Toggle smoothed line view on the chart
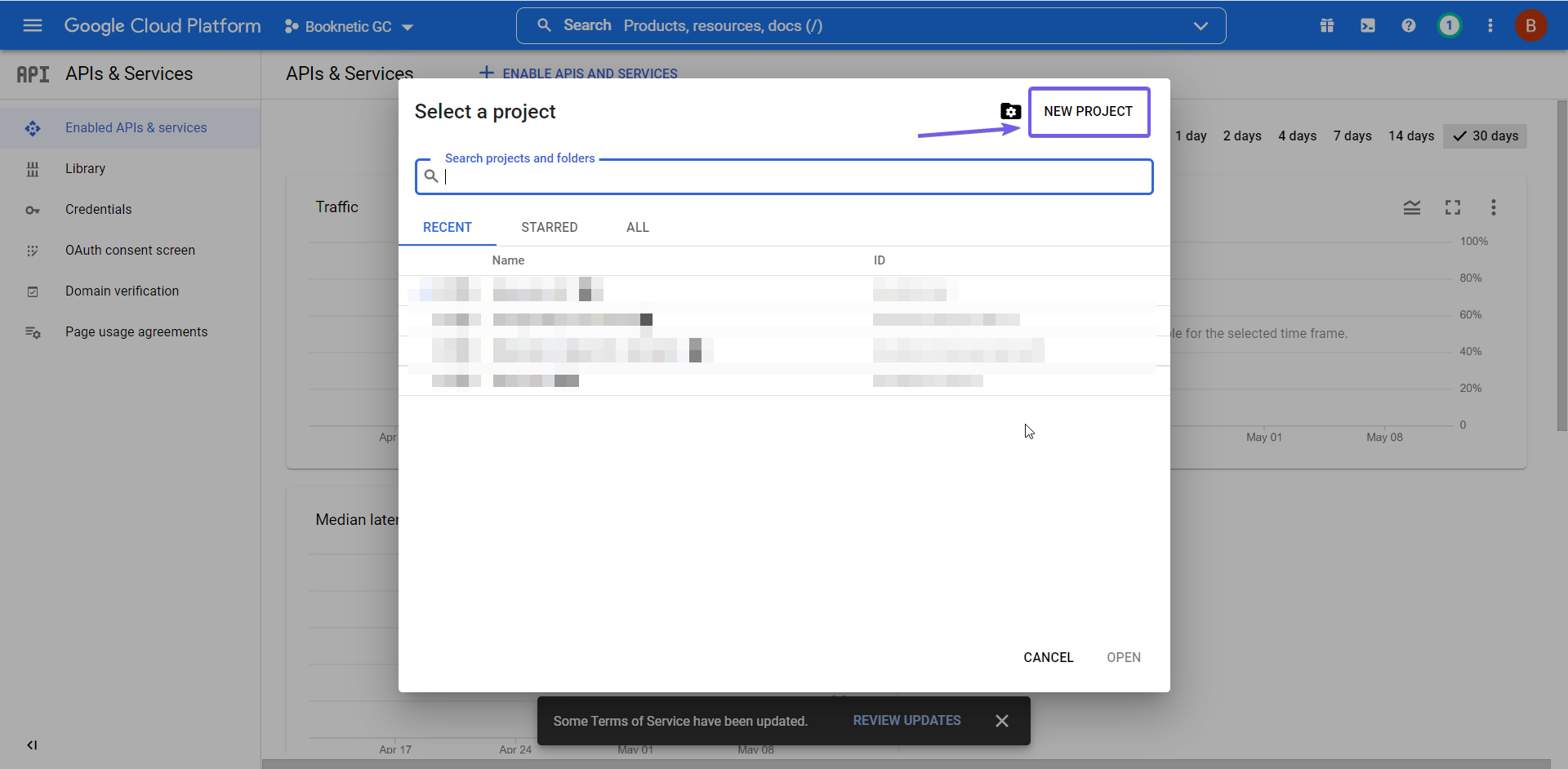Viewport: 1568px width, 769px height. point(1412,207)
